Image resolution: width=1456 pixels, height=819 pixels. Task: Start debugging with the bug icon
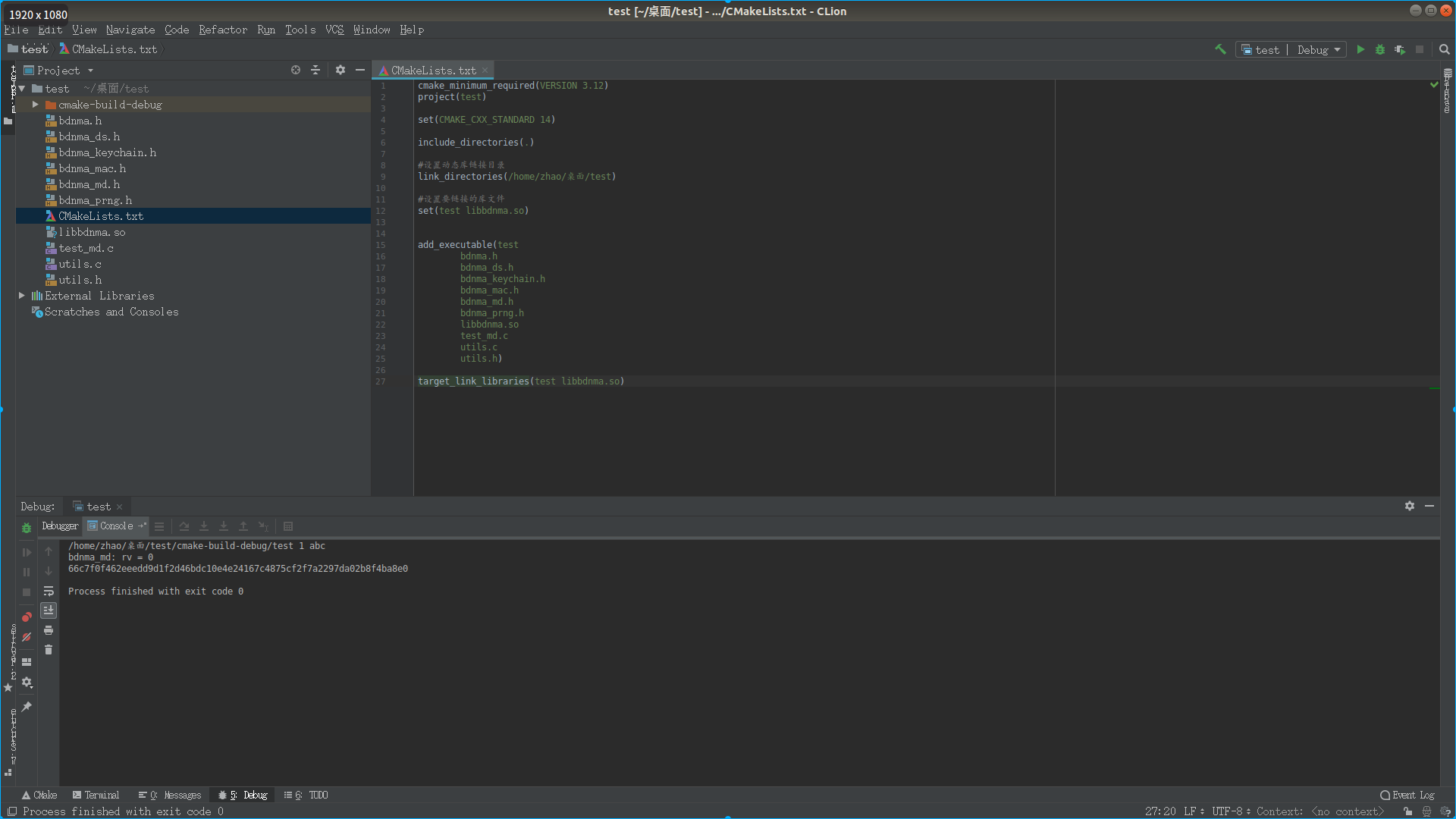pos(1380,49)
